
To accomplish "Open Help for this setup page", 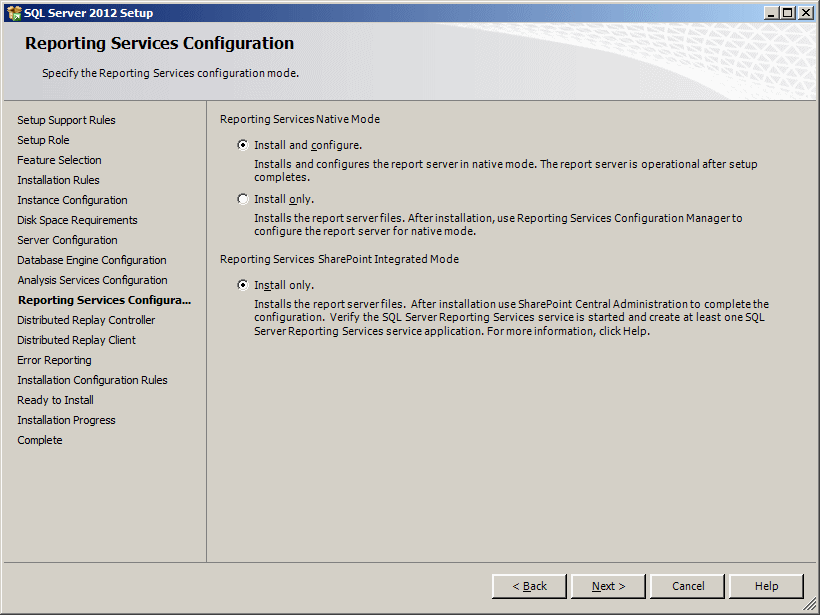I will click(x=766, y=586).
